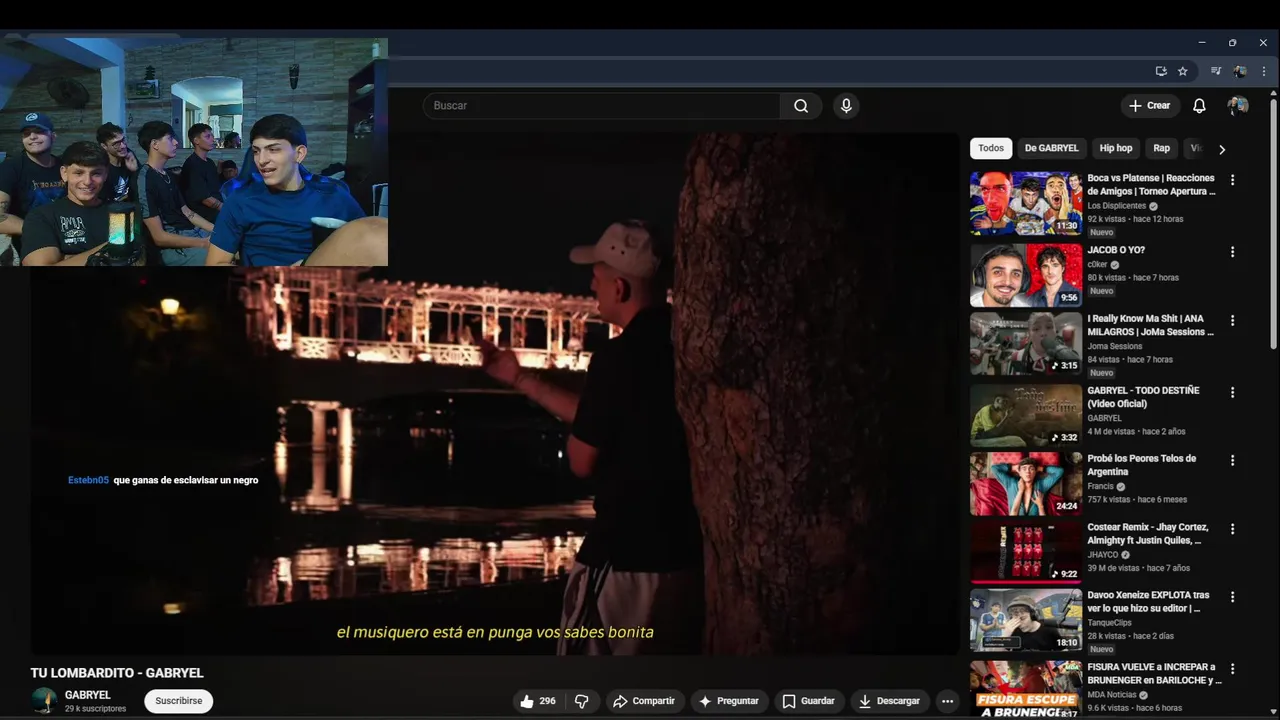Open YouTube account avatar menu
Screen dimensions: 1280x720
1238,106
